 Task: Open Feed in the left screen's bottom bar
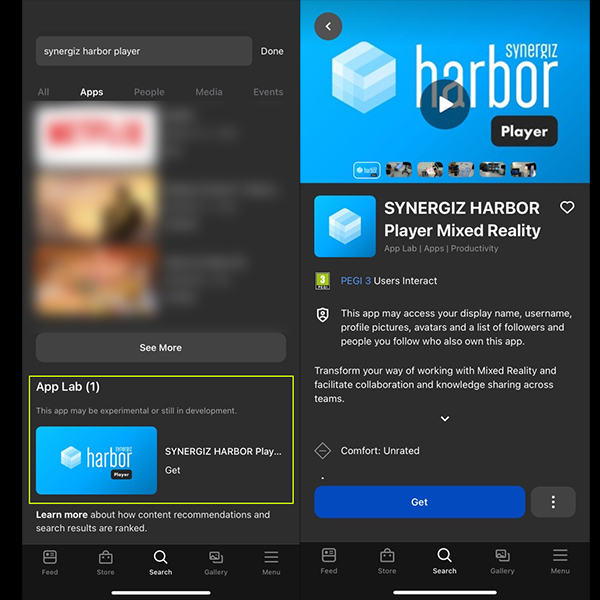point(50,562)
